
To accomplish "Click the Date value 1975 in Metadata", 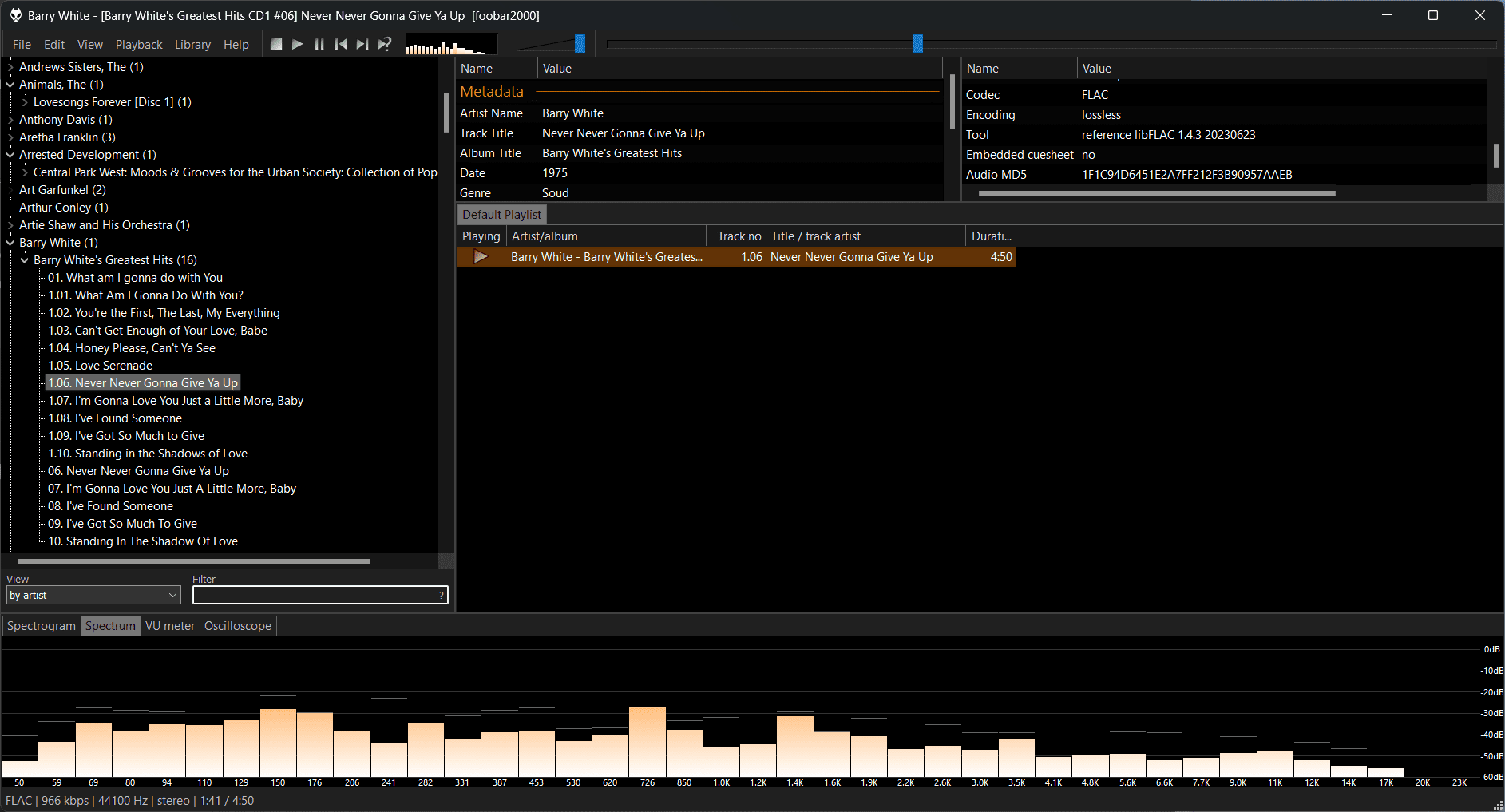I will [555, 173].
